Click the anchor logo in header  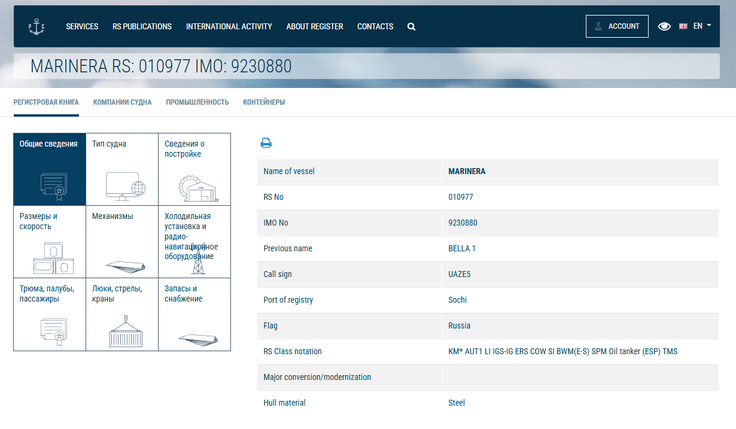point(38,26)
